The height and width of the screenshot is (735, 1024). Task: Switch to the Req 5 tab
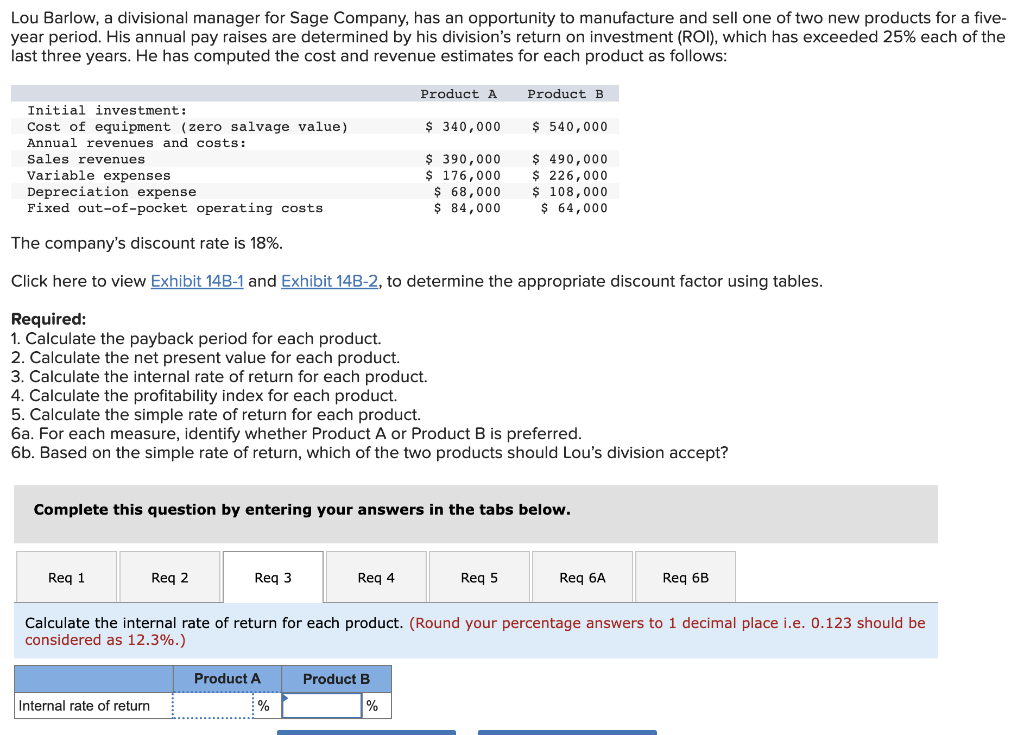(478, 576)
